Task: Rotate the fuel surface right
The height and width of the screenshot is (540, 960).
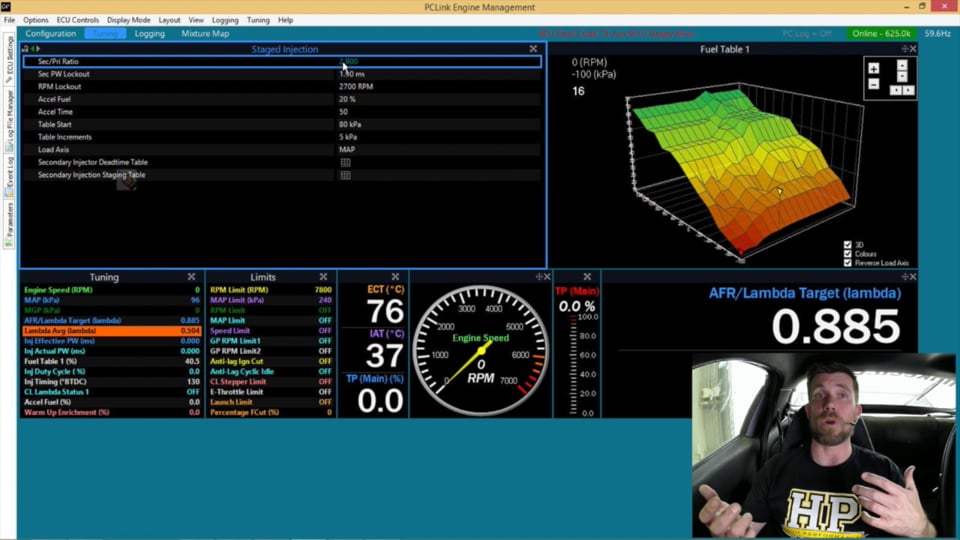Action: (909, 90)
